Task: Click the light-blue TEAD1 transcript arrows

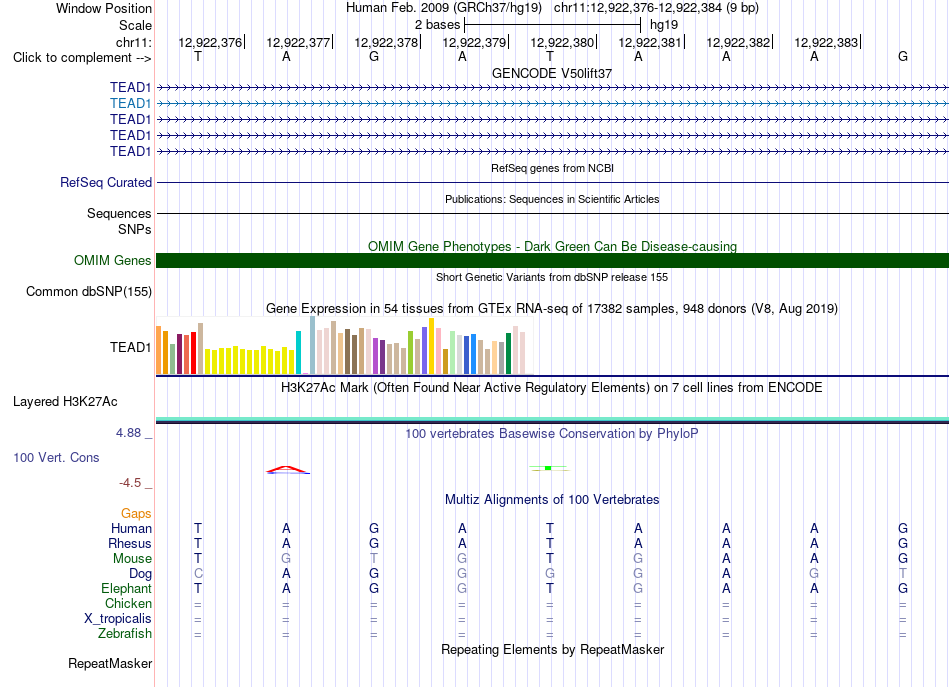Action: [x=552, y=104]
